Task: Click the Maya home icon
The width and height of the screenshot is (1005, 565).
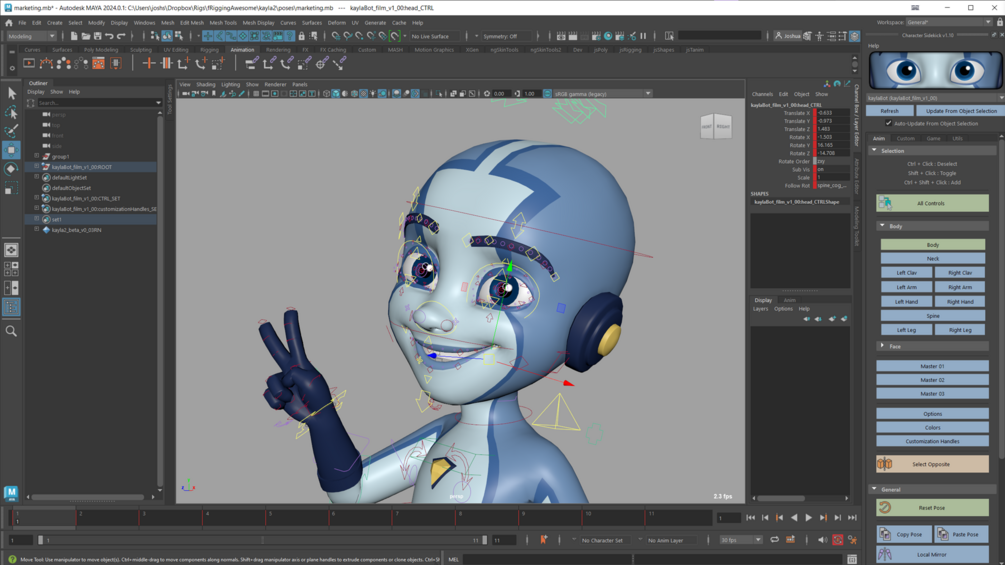Action: coord(9,22)
